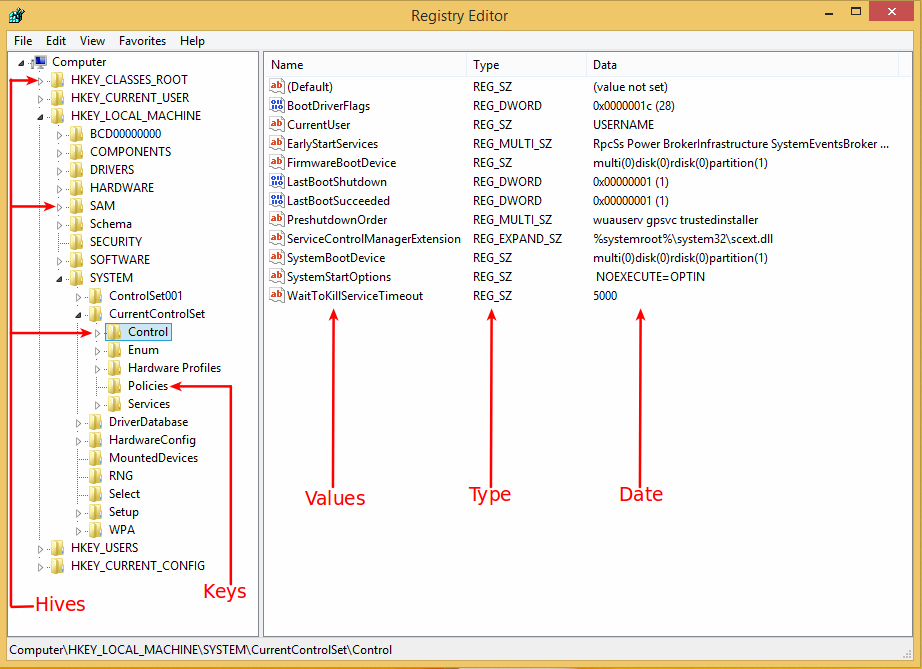Click the LastBootShutdown binary value icon
The height and width of the screenshot is (669, 922).
[x=277, y=182]
